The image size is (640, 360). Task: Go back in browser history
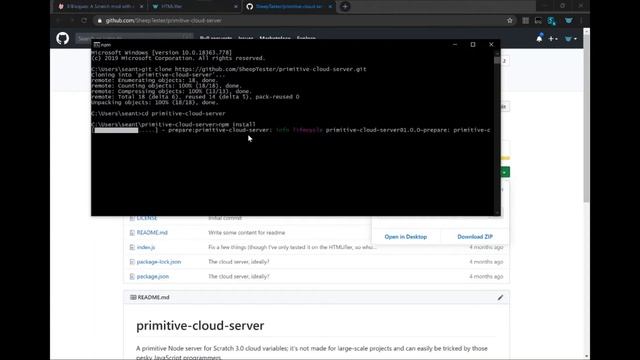[59, 20]
